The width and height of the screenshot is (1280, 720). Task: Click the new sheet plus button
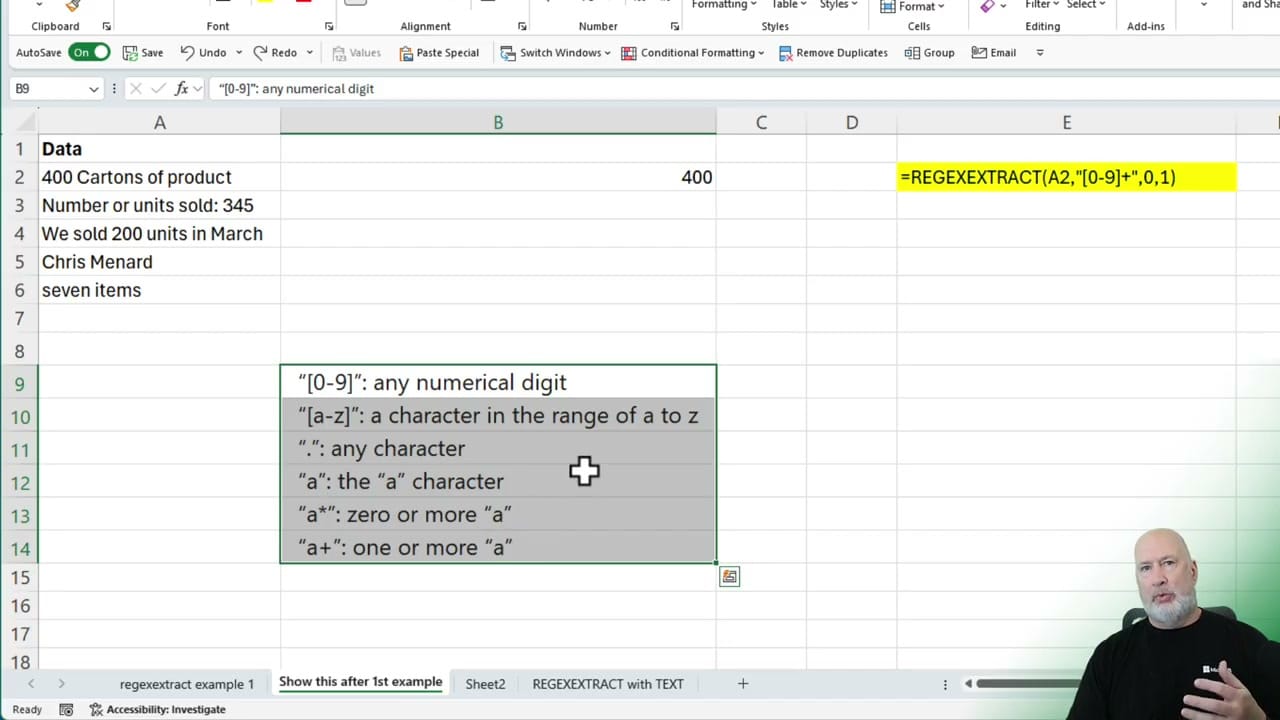(x=742, y=684)
